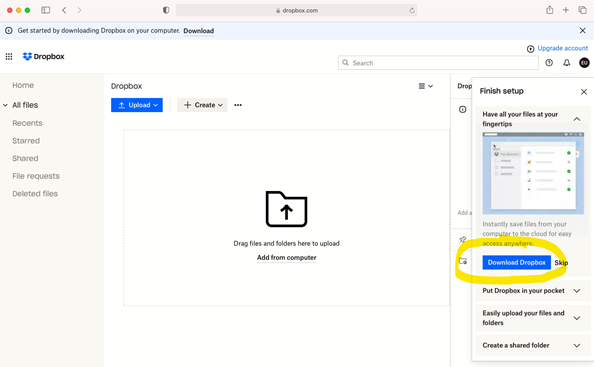594x367 pixels.
Task: Click the 'Finish setup' heading
Action: [502, 91]
